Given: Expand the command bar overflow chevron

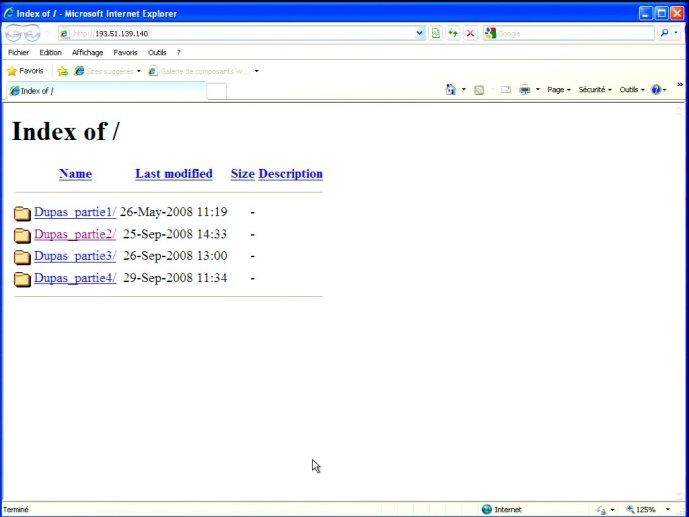Looking at the screenshot, I should coord(680,85).
